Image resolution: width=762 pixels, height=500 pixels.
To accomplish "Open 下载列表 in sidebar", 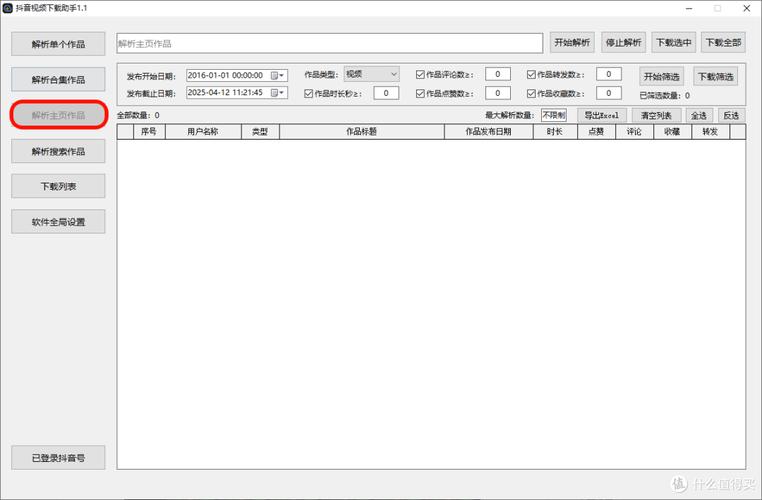I will pos(58,186).
